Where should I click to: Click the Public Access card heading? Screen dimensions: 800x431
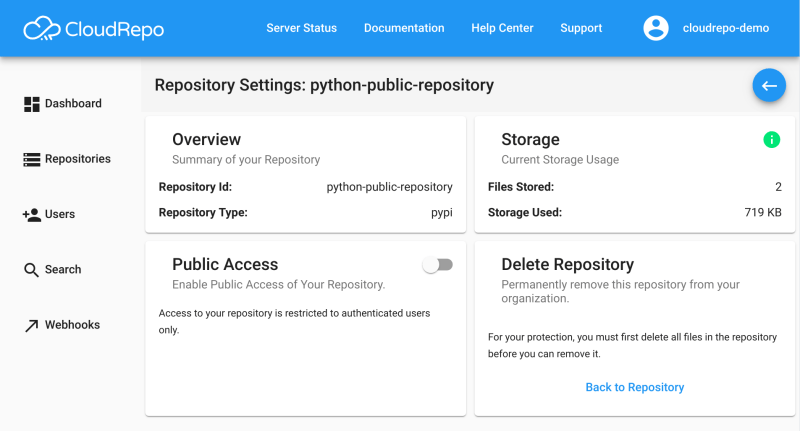tap(225, 264)
